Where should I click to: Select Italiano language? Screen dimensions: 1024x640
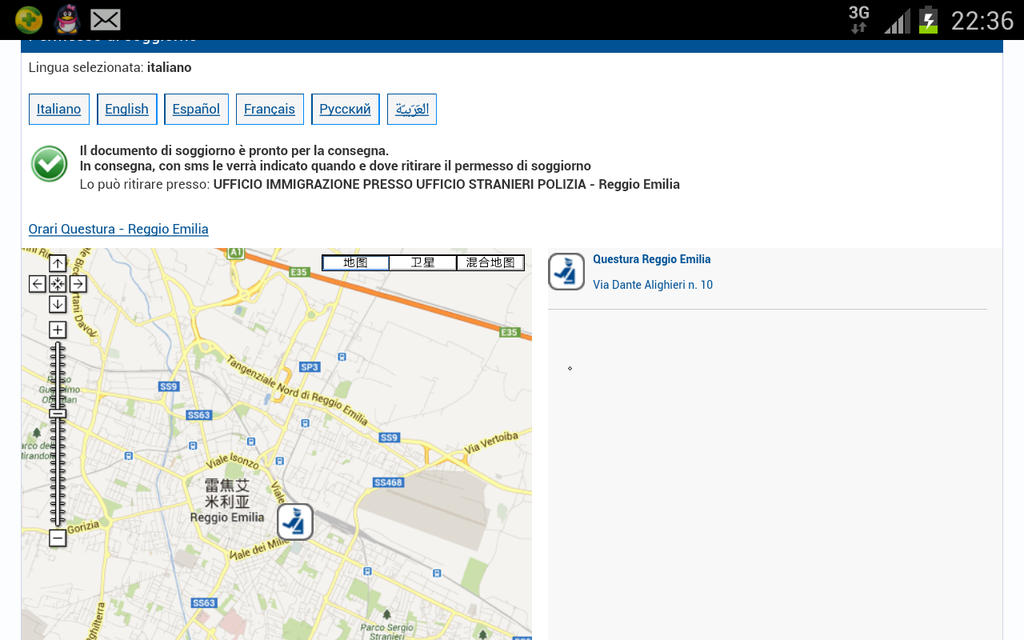pos(59,109)
